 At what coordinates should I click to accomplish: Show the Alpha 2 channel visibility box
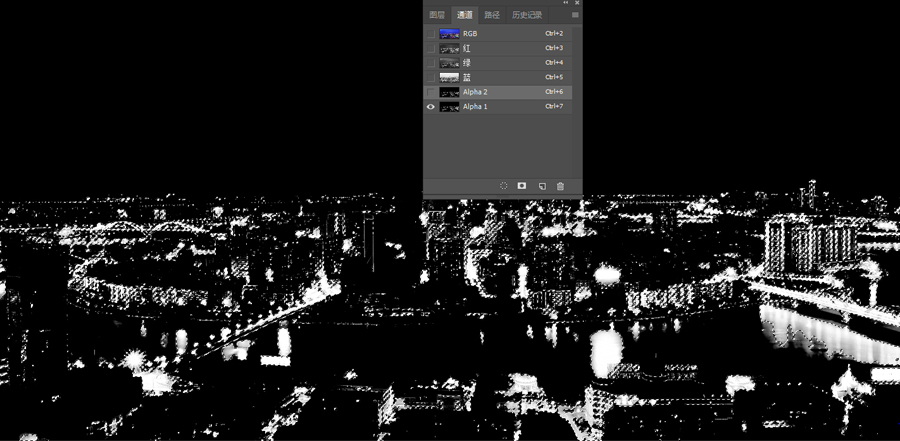coord(431,92)
